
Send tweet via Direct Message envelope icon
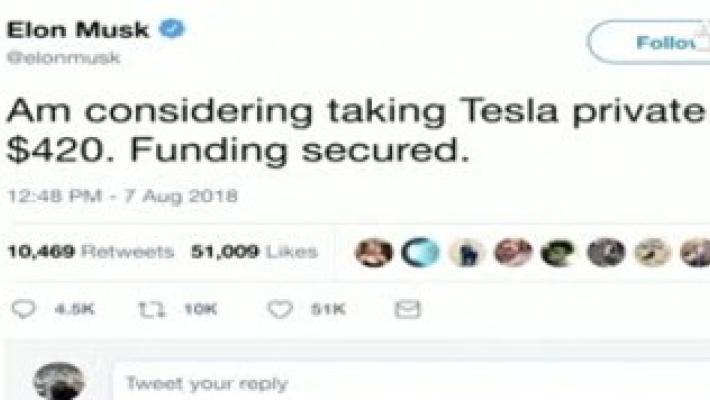[407, 310]
